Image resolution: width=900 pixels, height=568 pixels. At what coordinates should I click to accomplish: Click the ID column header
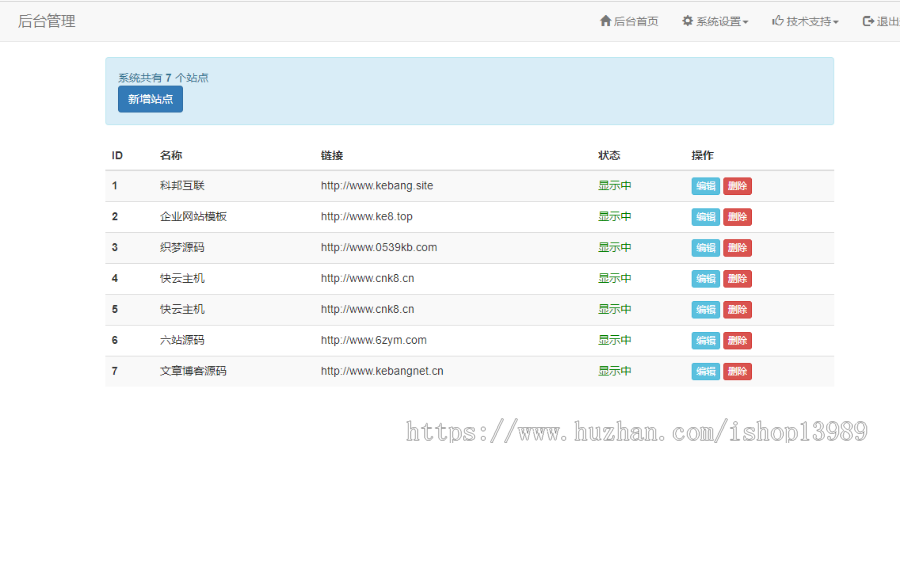click(117, 155)
